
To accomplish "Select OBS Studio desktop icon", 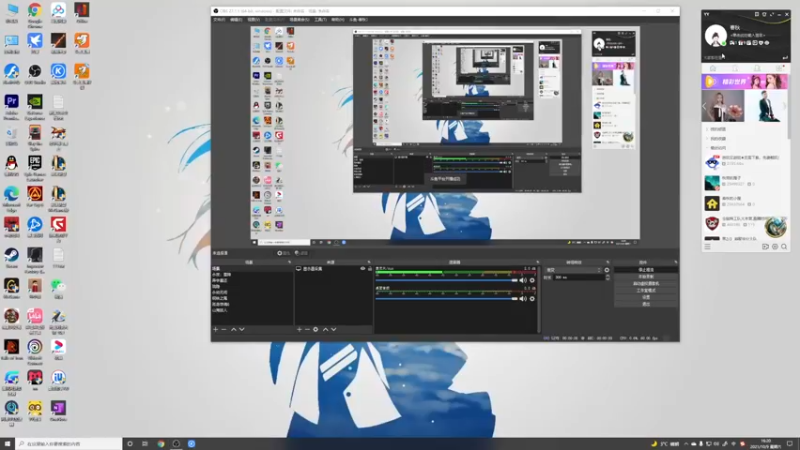I will 35,74.
